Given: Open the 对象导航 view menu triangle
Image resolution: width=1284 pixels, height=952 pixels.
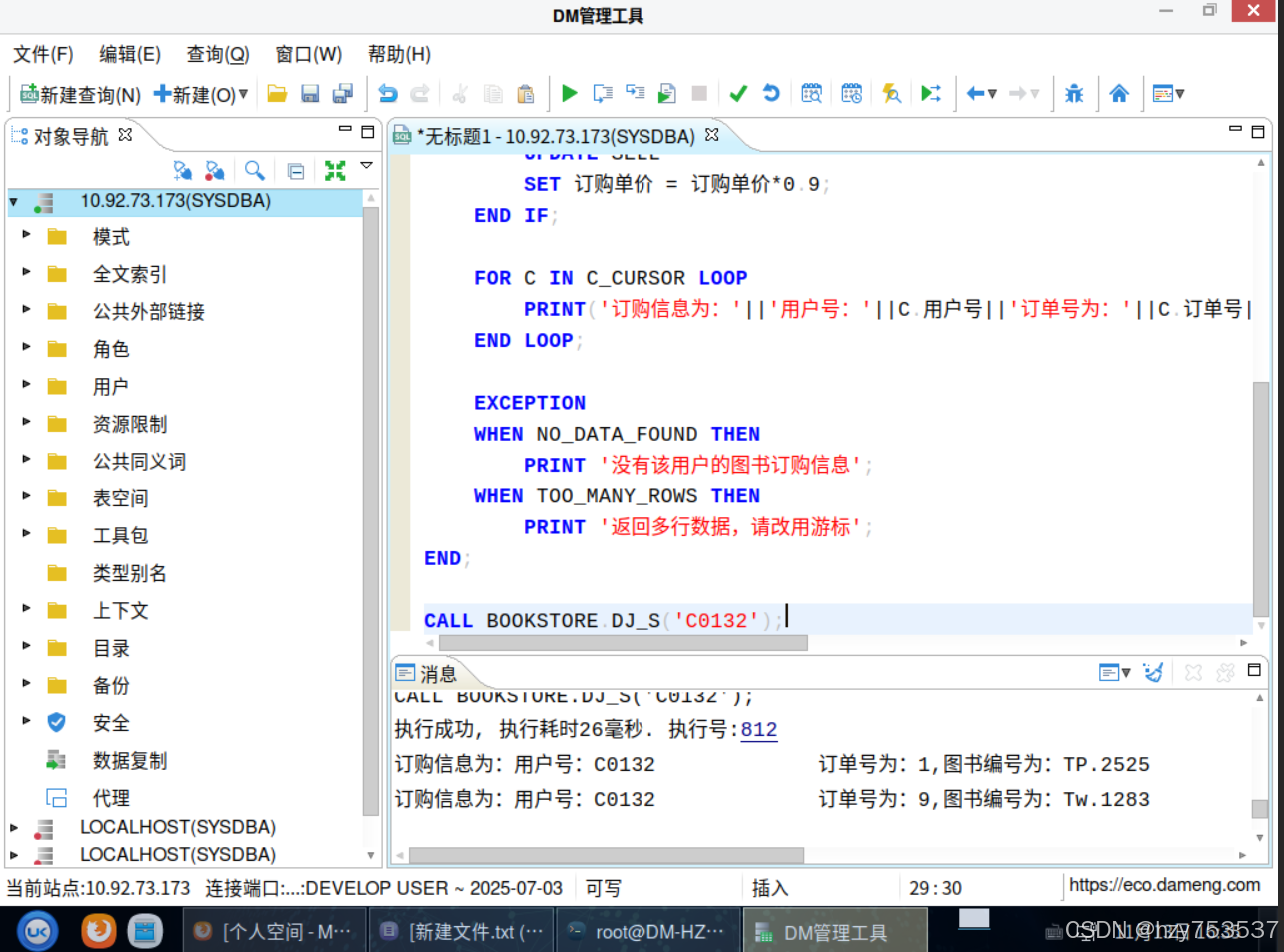Looking at the screenshot, I should 367,166.
